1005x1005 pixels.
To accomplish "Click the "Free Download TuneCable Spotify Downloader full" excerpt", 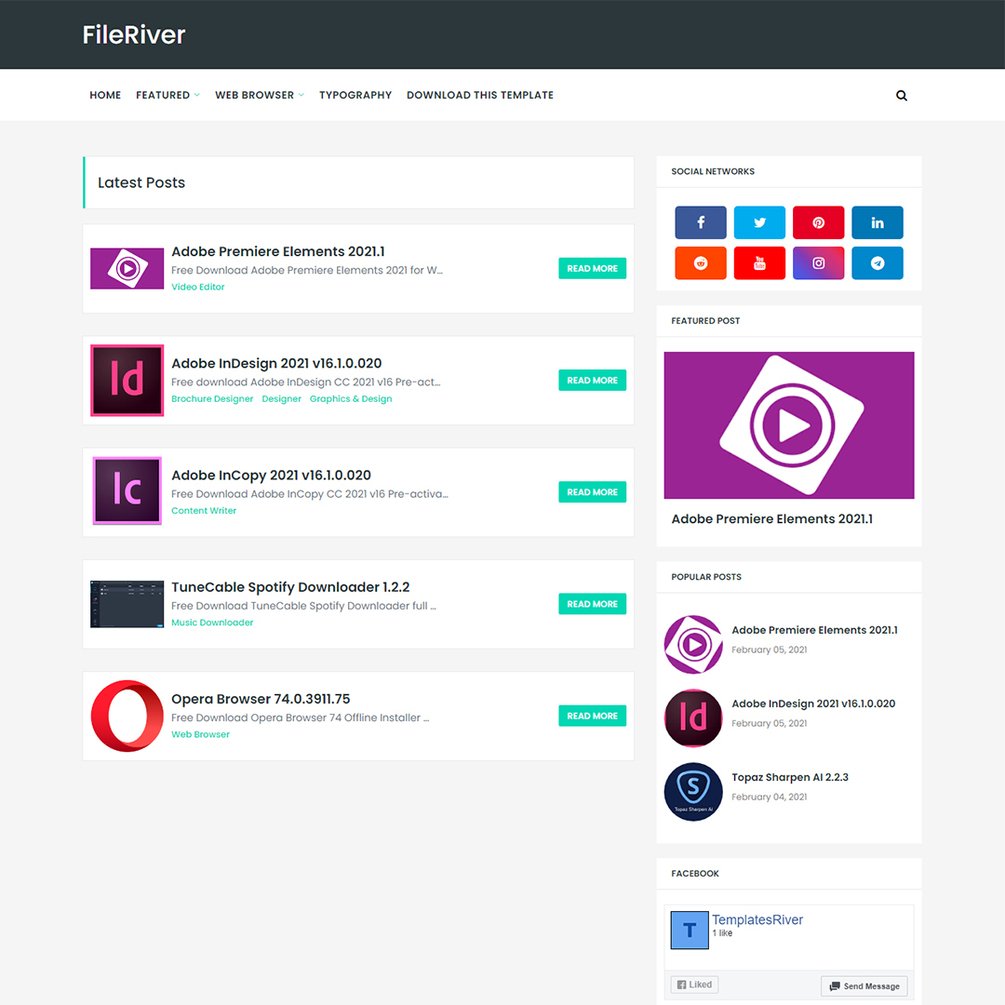I will (x=304, y=606).
